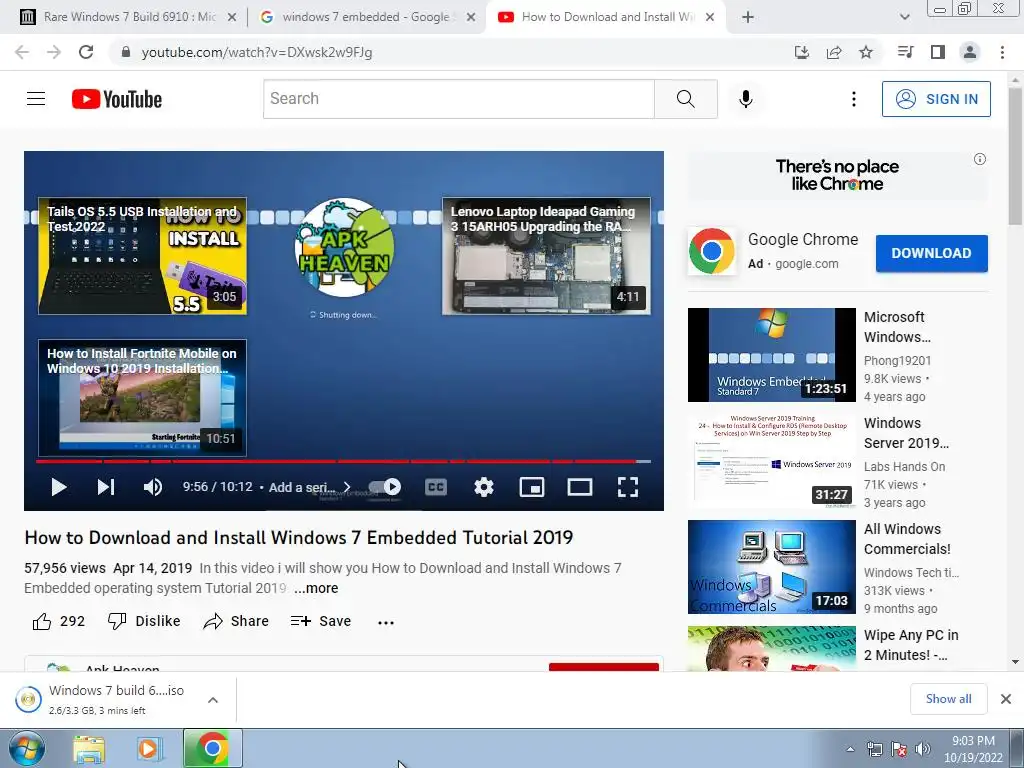Expand download item options chevron

coord(212,700)
